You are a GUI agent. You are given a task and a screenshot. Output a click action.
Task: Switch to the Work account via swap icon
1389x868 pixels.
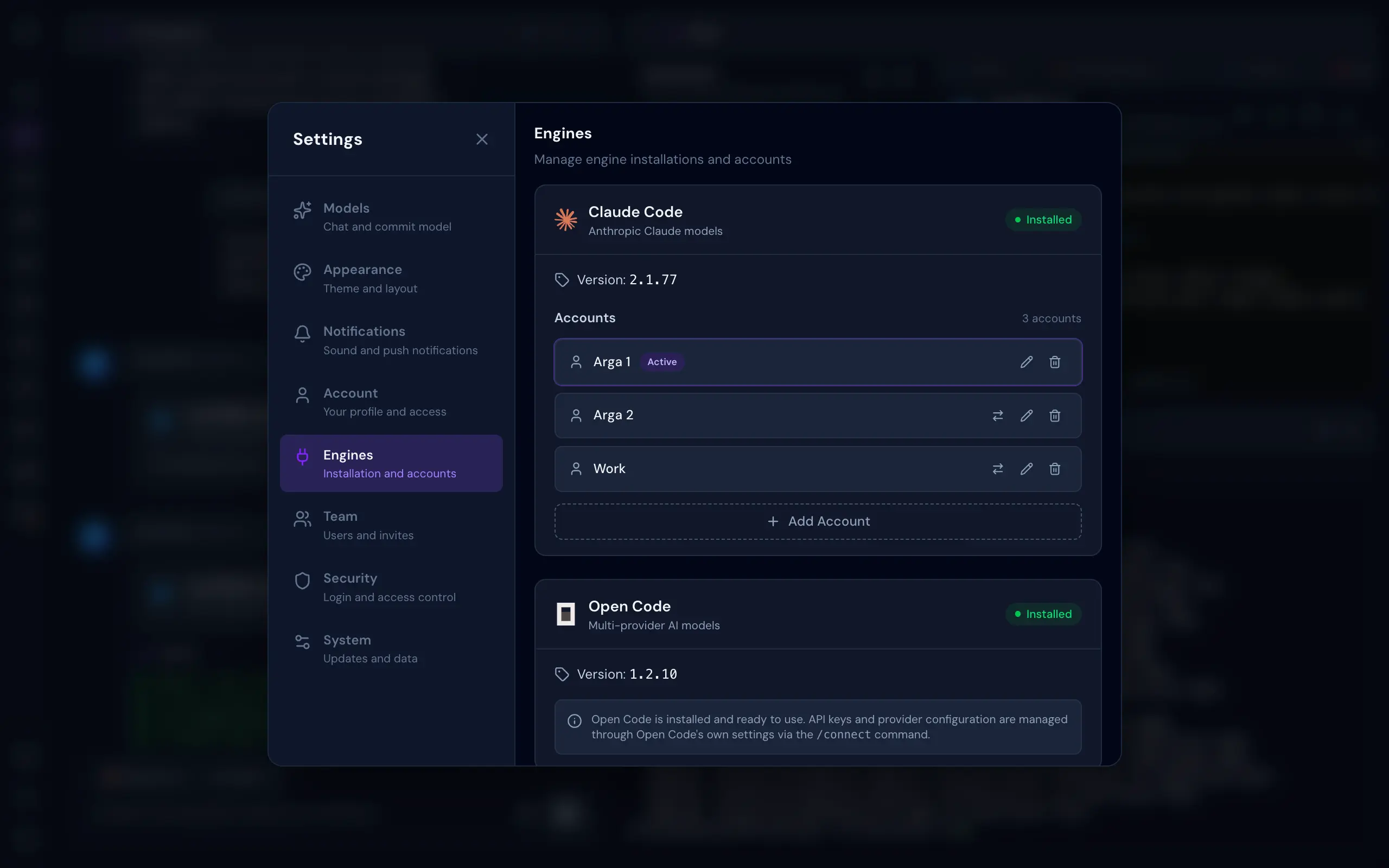(x=998, y=468)
